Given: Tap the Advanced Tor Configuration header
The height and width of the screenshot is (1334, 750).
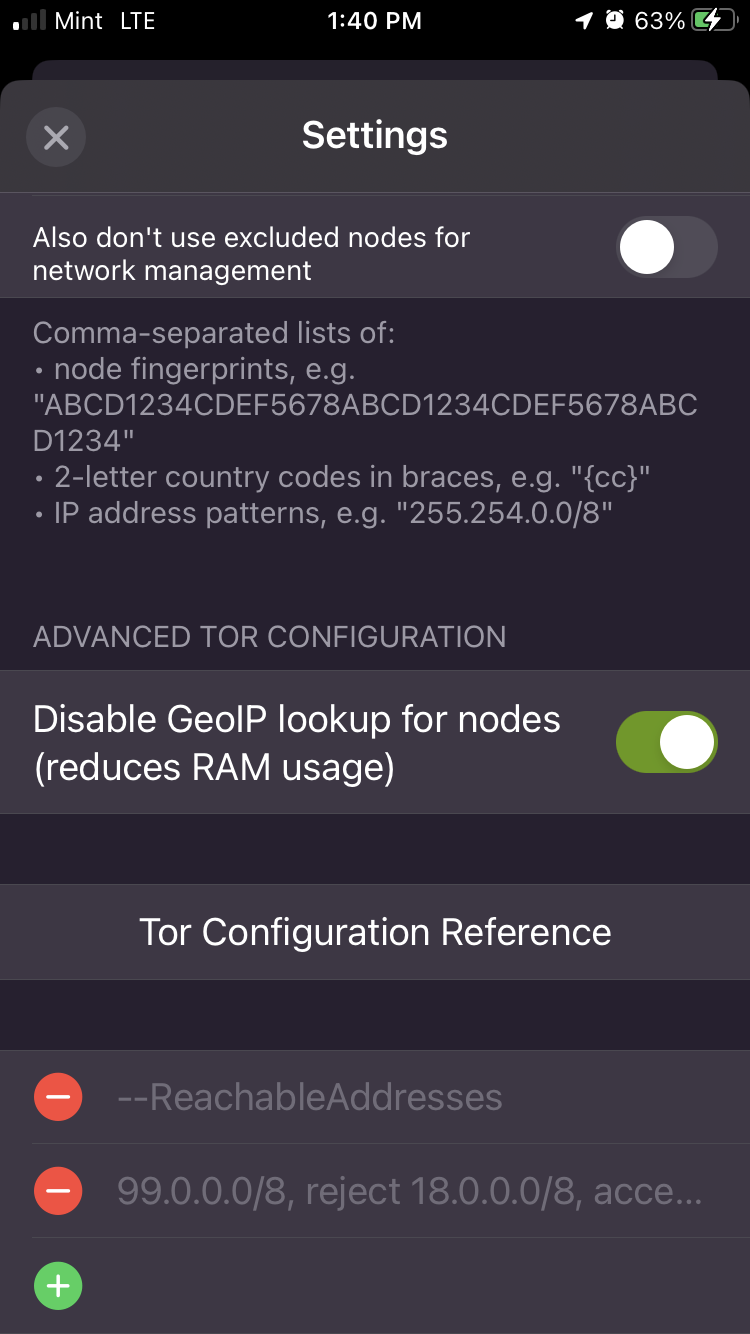Looking at the screenshot, I should coord(270,637).
